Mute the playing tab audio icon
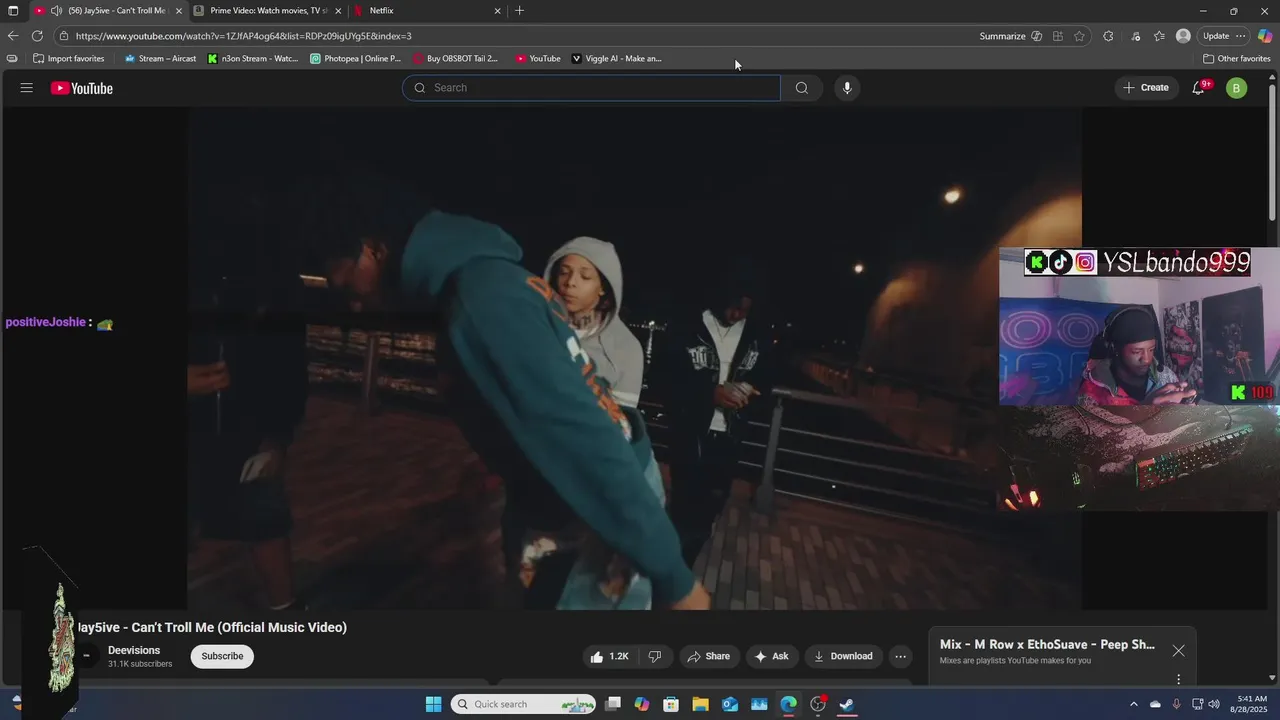 (56, 11)
